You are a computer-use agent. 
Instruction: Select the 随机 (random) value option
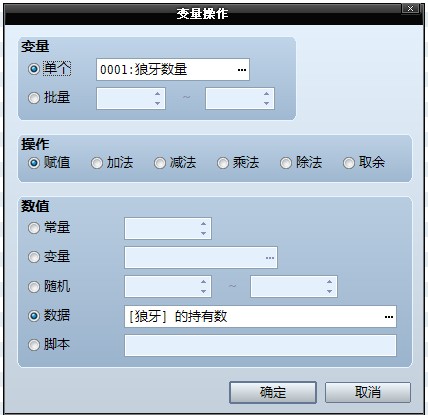[34, 287]
